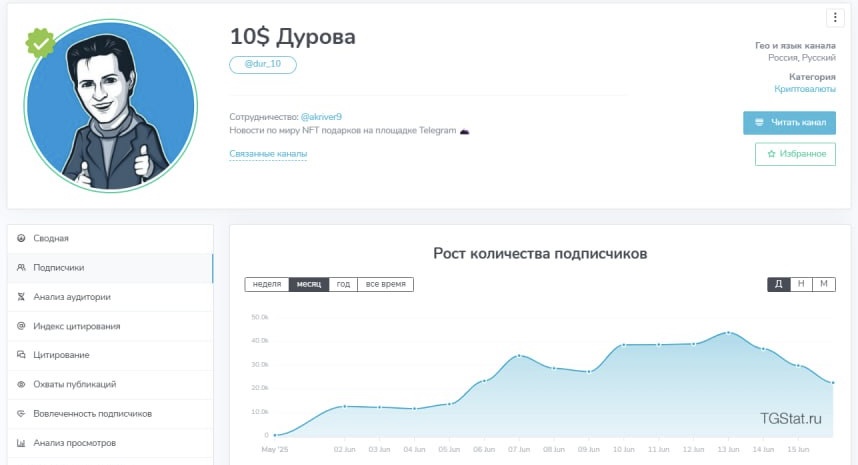Image resolution: width=858 pixels, height=465 pixels.
Task: Open the Сводная section
Action: click(110, 239)
